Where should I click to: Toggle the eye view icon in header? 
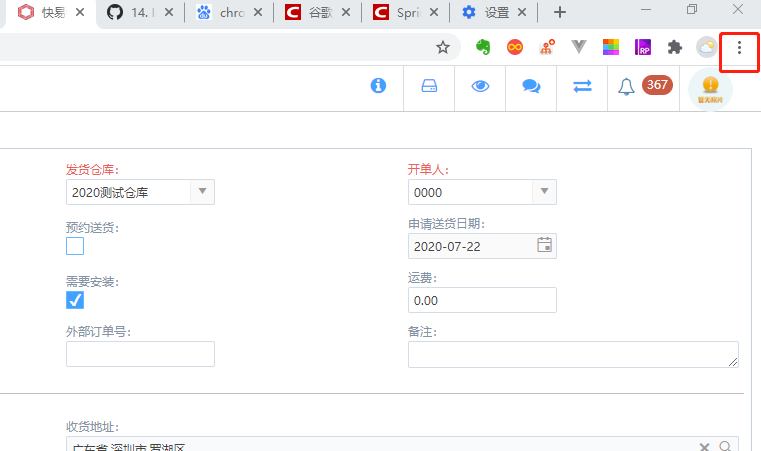[481, 87]
